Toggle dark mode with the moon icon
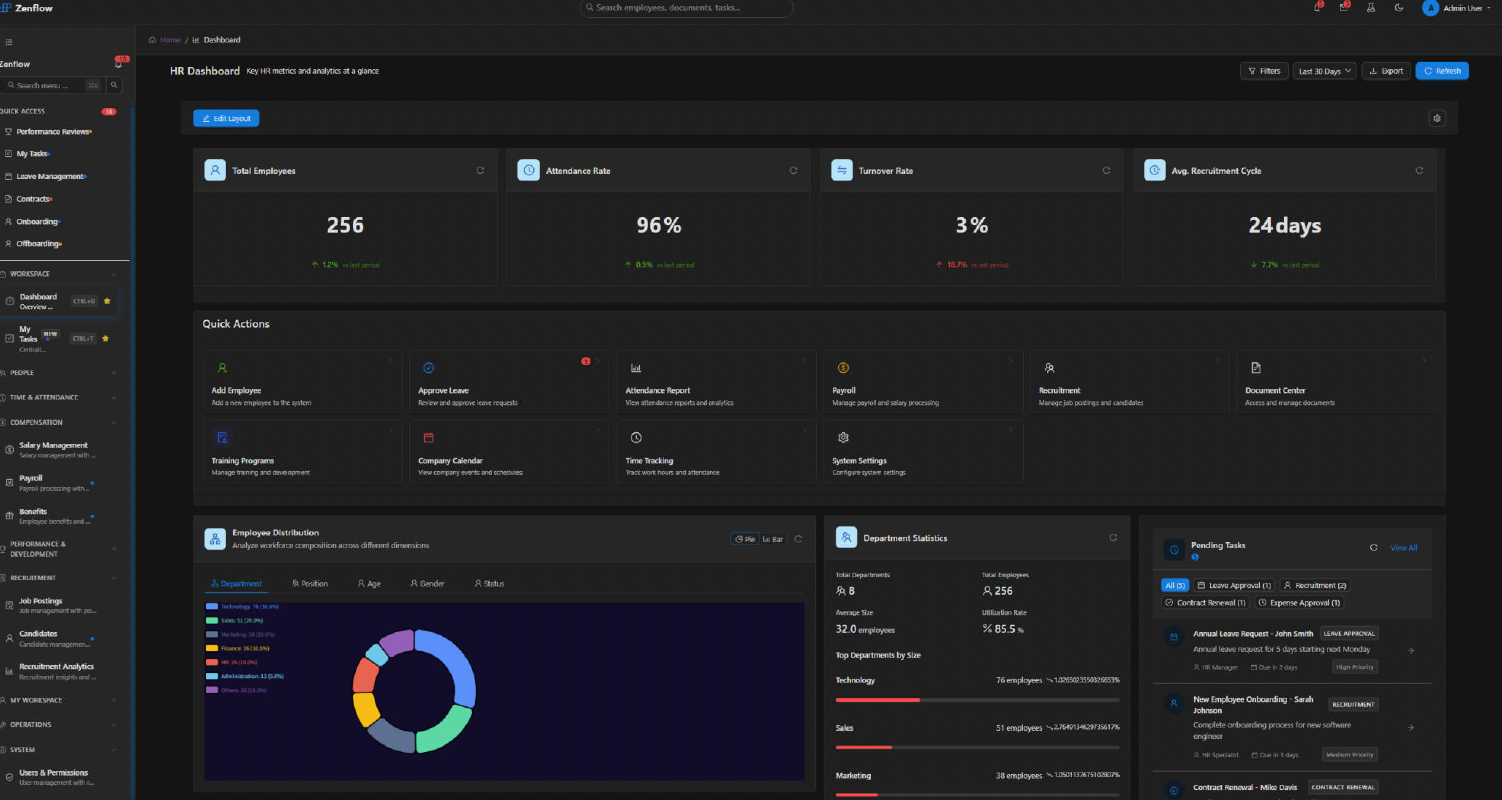Viewport: 1502px width, 800px height. tap(1398, 8)
